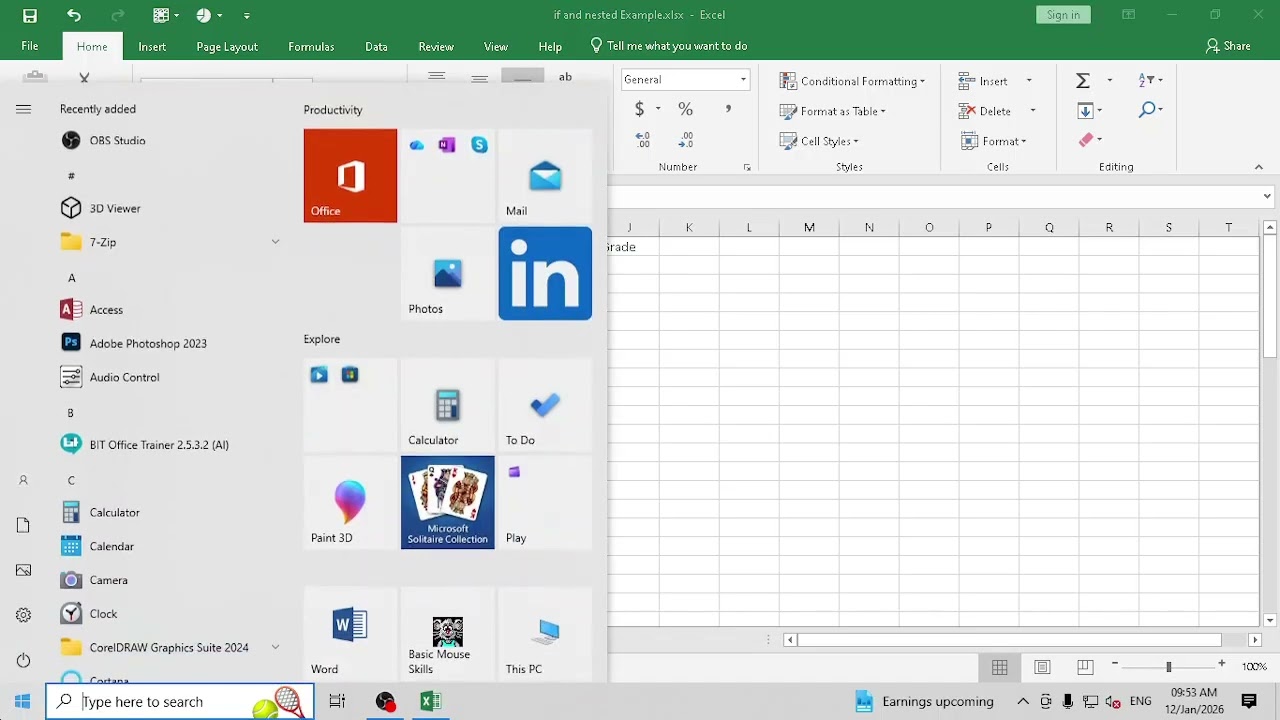Click Excel Save icon in title bar
This screenshot has height=720, width=1280.
point(30,15)
